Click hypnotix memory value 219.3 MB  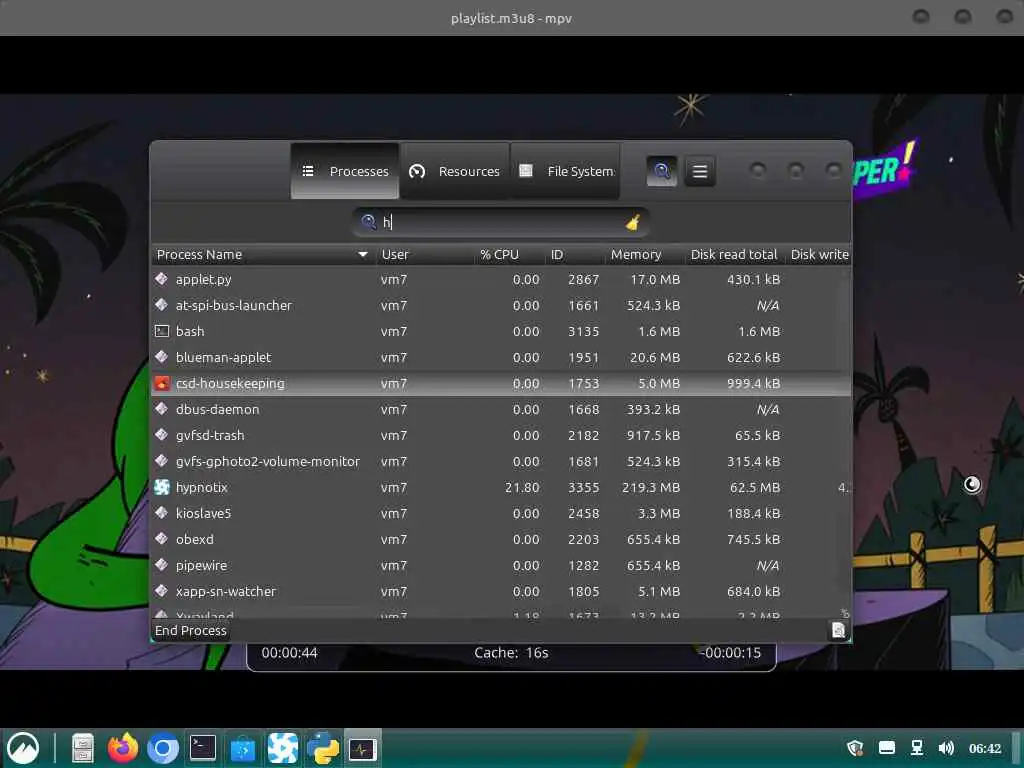[x=650, y=488]
